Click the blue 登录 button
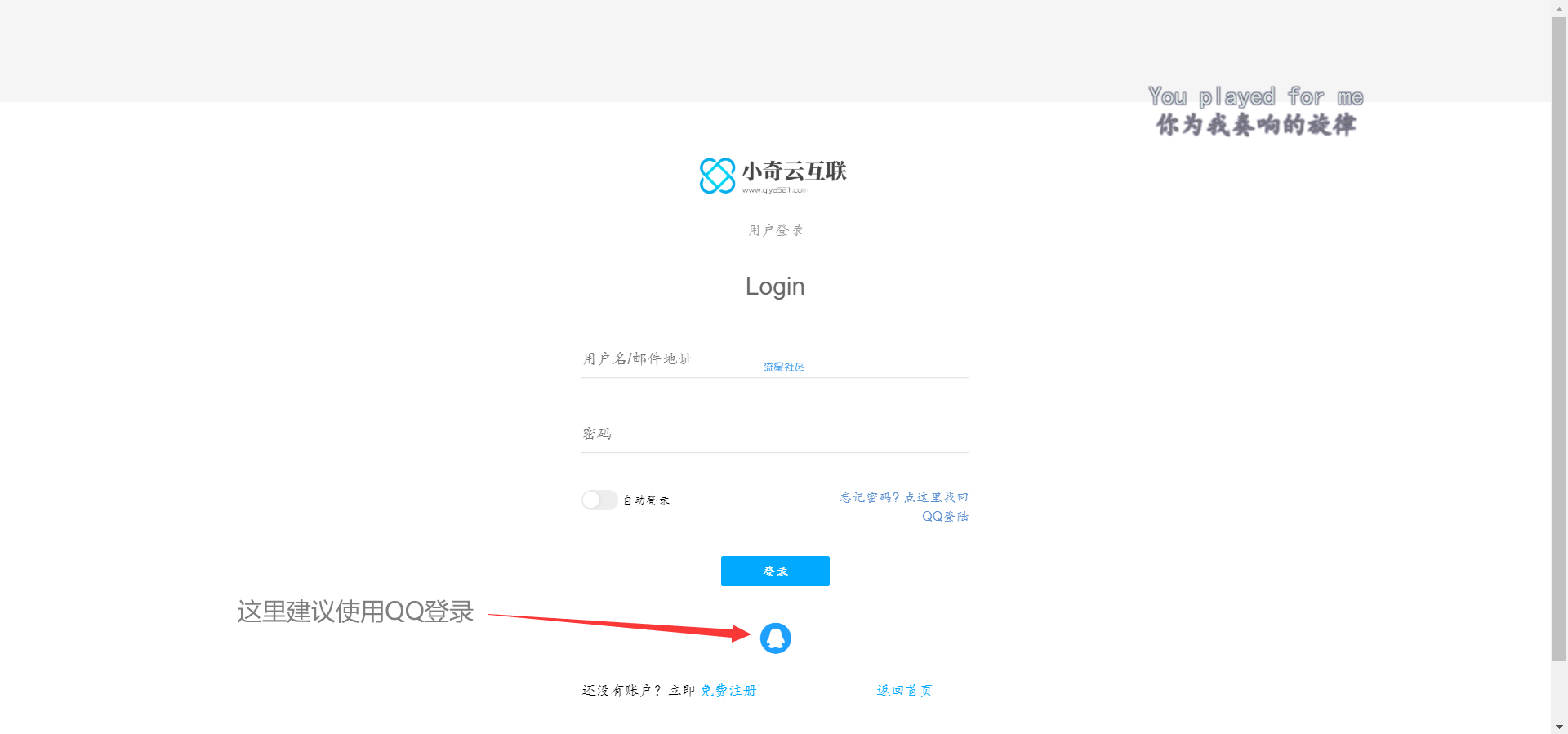Viewport: 1568px width, 734px height. pyautogui.click(x=775, y=571)
